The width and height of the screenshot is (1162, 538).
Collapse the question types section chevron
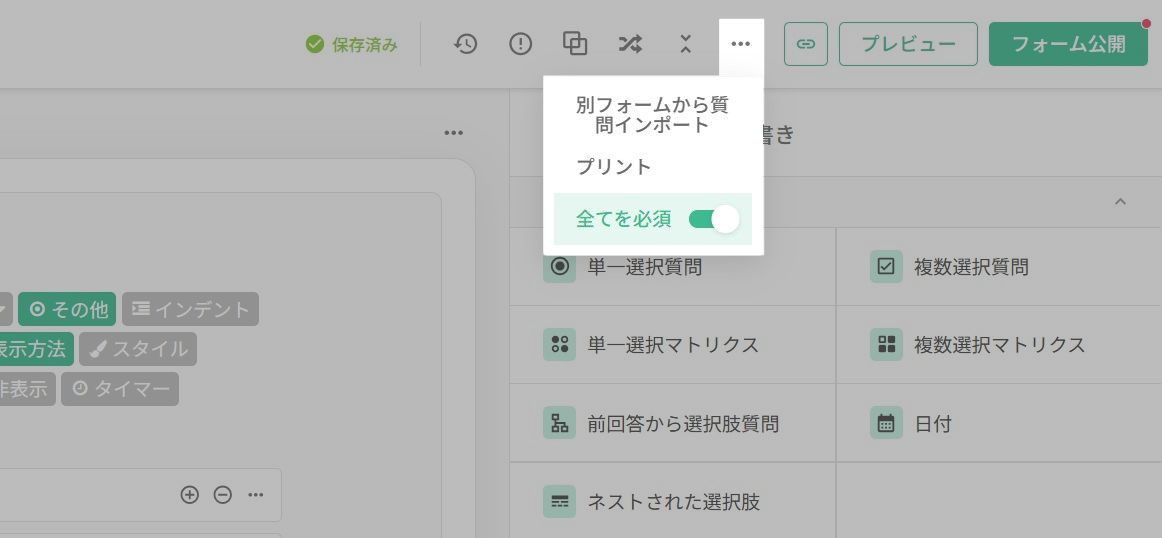[x=1120, y=202]
